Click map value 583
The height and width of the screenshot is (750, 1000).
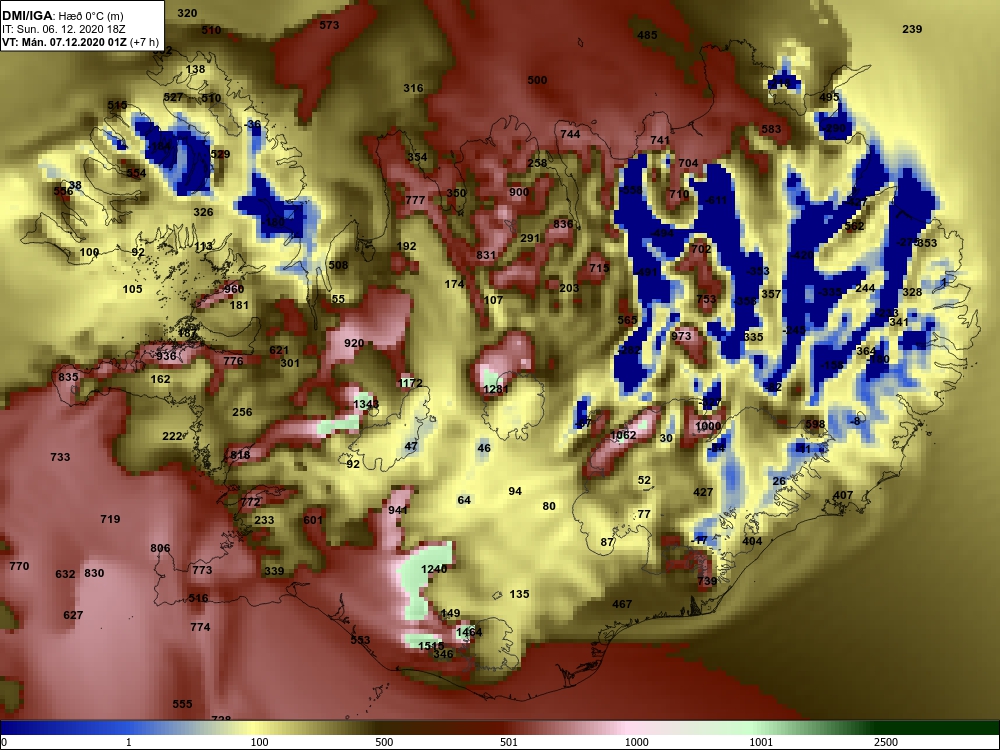[771, 129]
